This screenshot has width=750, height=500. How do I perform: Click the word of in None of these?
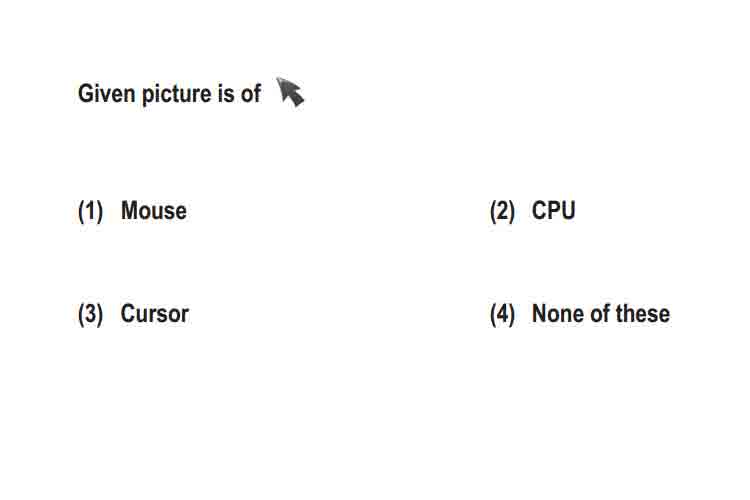pyautogui.click(x=600, y=314)
